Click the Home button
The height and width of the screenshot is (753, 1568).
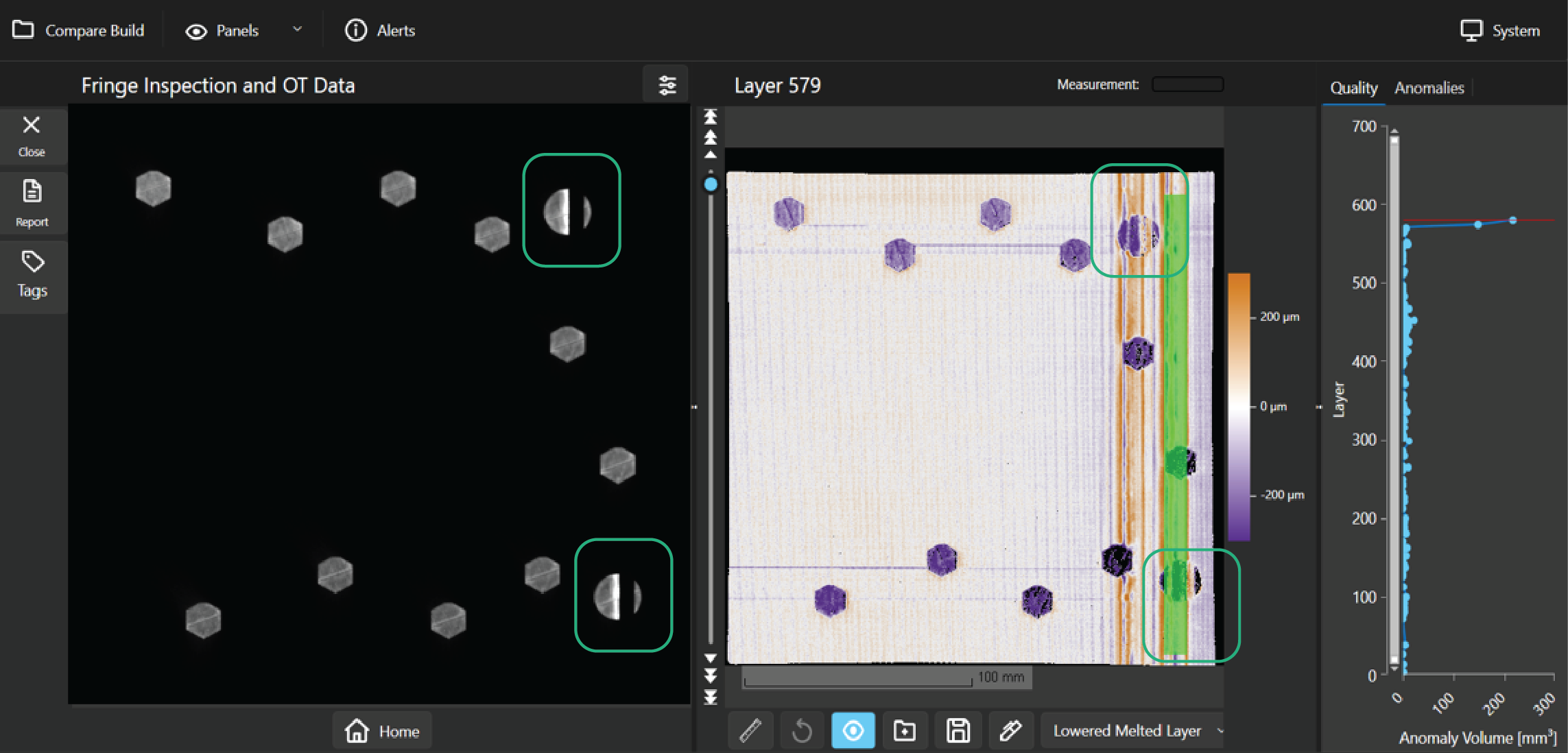coord(381,730)
